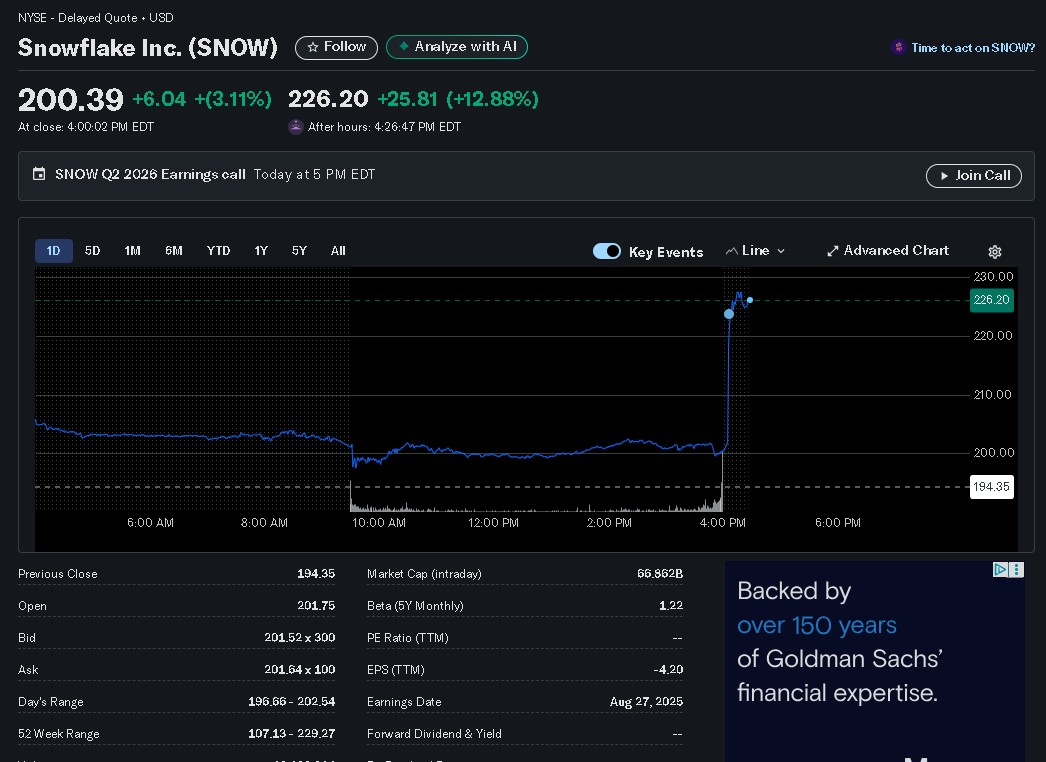Click the after hours moon icon
1046x762 pixels.
(296, 127)
